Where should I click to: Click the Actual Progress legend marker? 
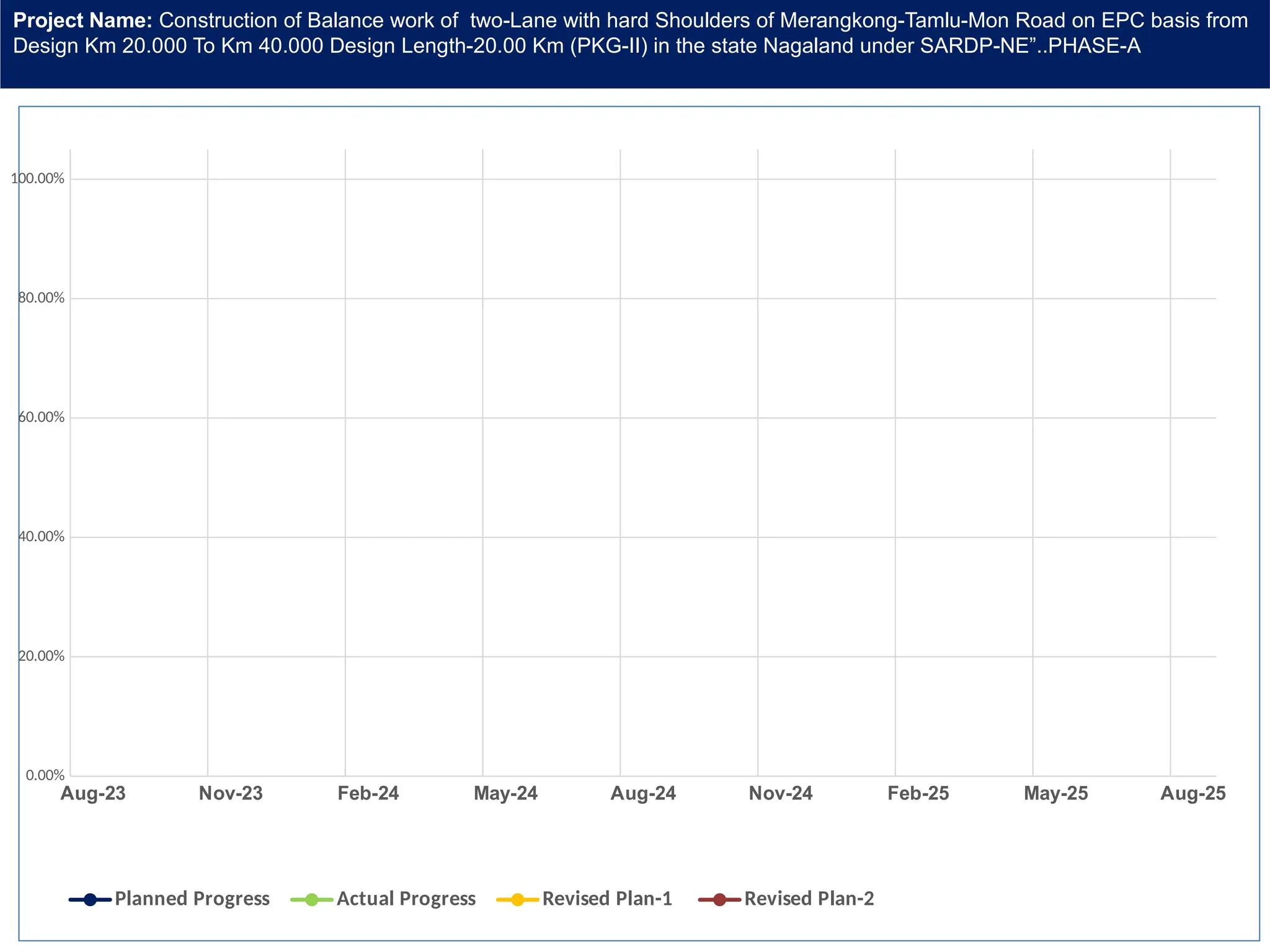tap(312, 899)
